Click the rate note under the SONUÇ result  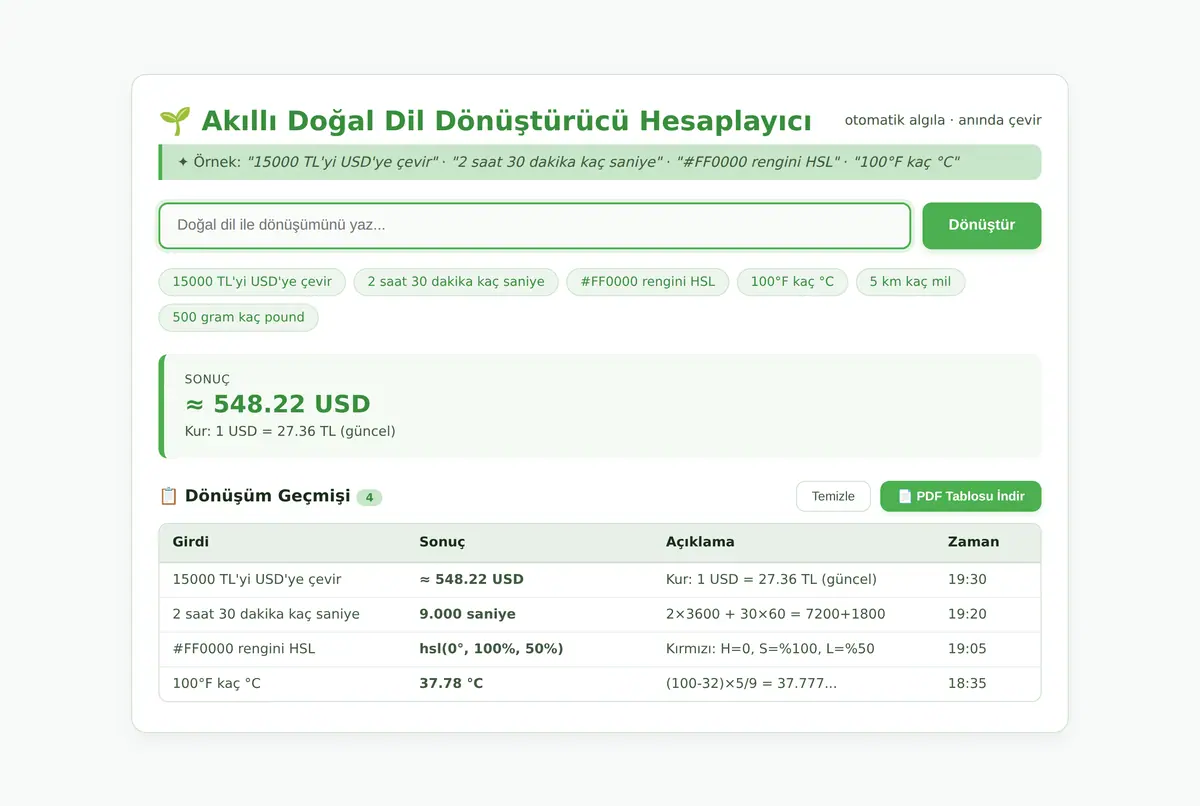[290, 431]
